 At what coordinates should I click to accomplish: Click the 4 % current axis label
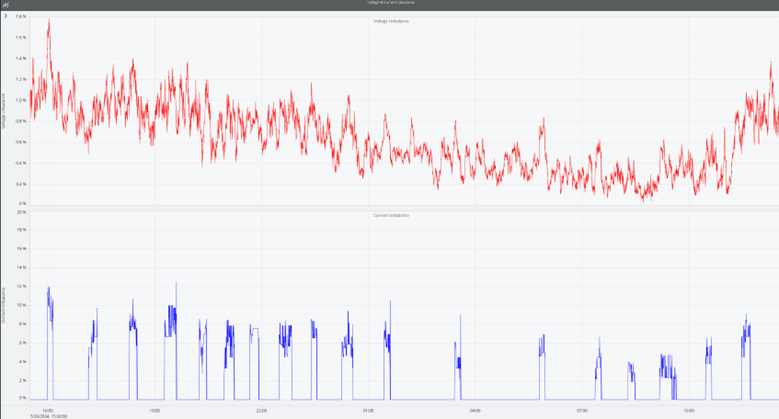(22, 362)
